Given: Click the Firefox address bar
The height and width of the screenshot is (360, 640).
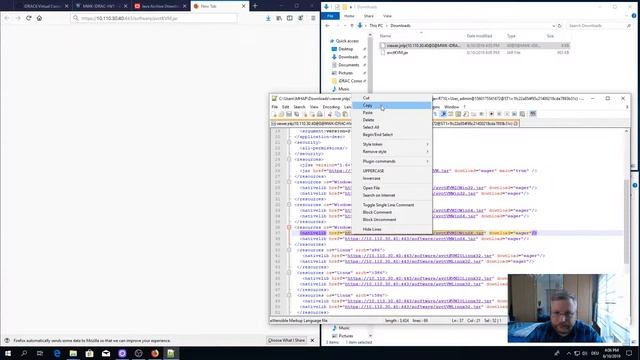Looking at the screenshot, I should pyautogui.click(x=154, y=18).
